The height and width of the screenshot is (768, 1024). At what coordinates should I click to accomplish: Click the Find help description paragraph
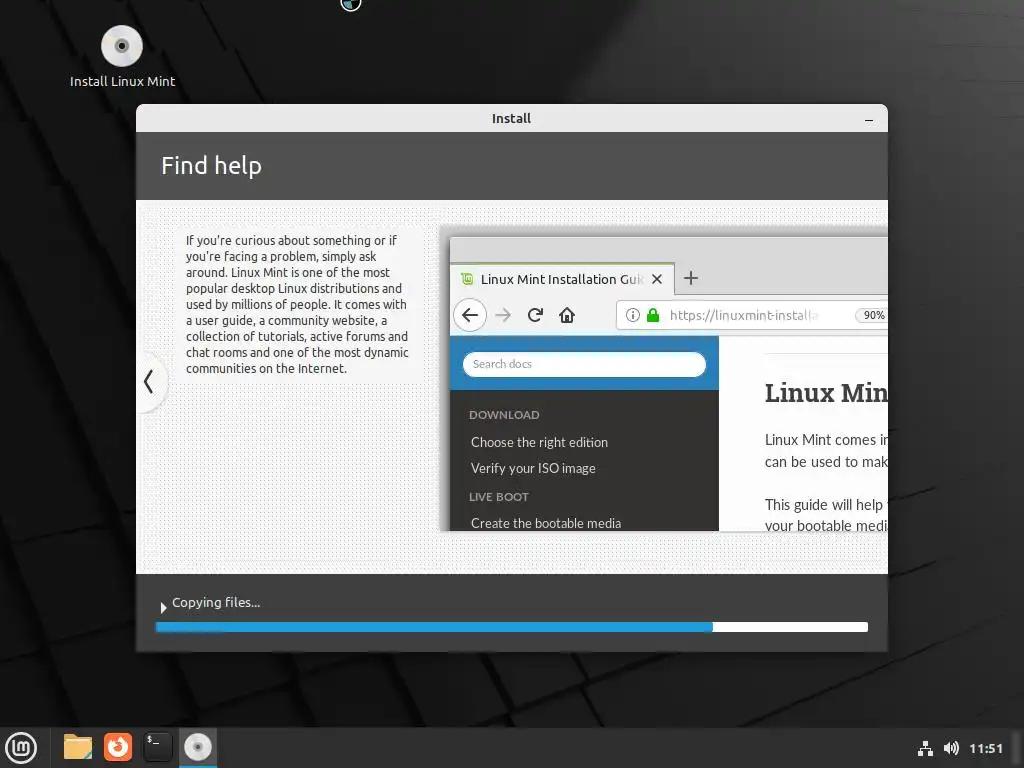point(297,304)
